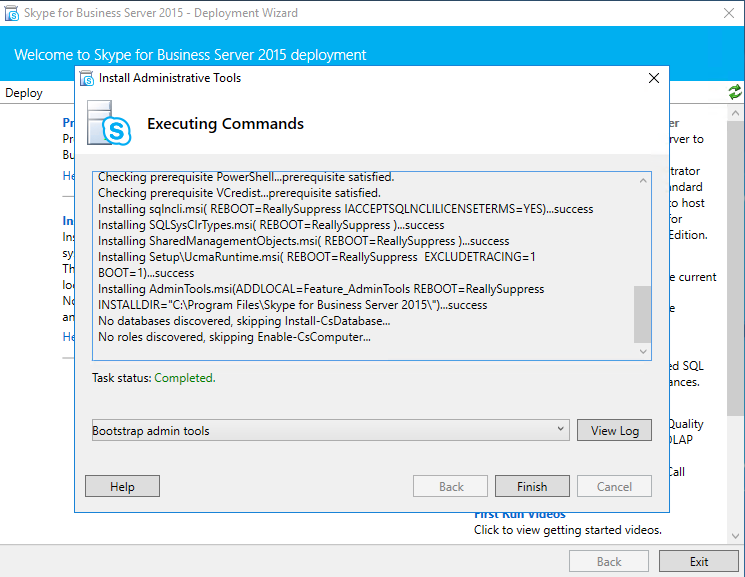Viewport: 745px width, 577px height.
Task: Click the 'No roles discovered' log line
Action: click(234, 337)
